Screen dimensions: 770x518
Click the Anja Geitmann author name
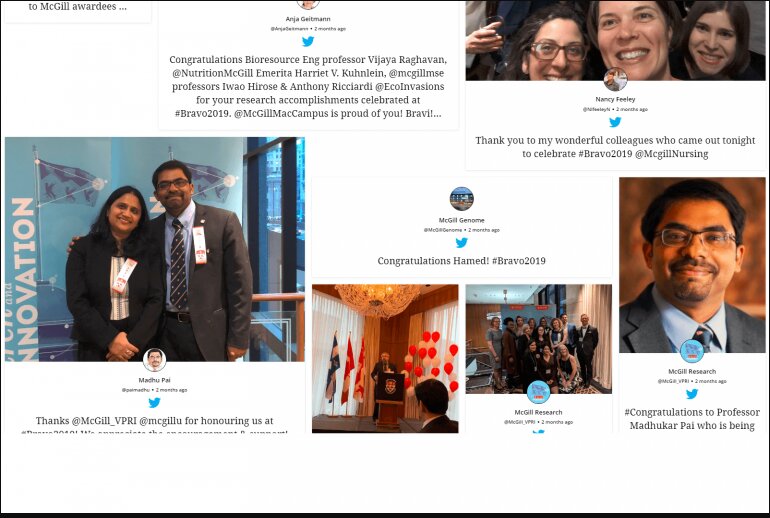[308, 19]
